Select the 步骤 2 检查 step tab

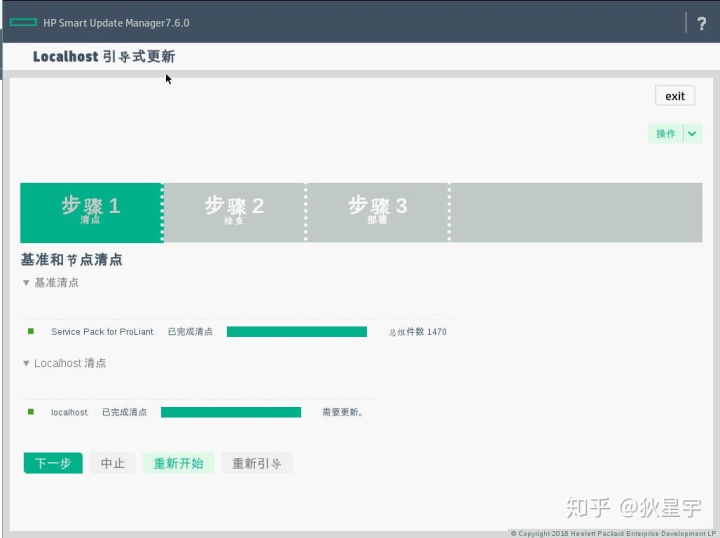tap(234, 212)
